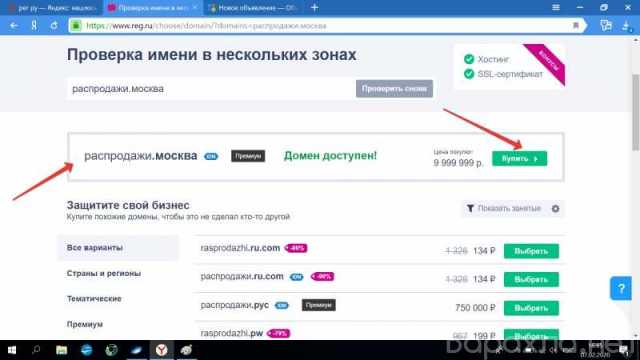640x360 pixels.
Task: Open File Explorer from the taskbar
Action: 62,350
